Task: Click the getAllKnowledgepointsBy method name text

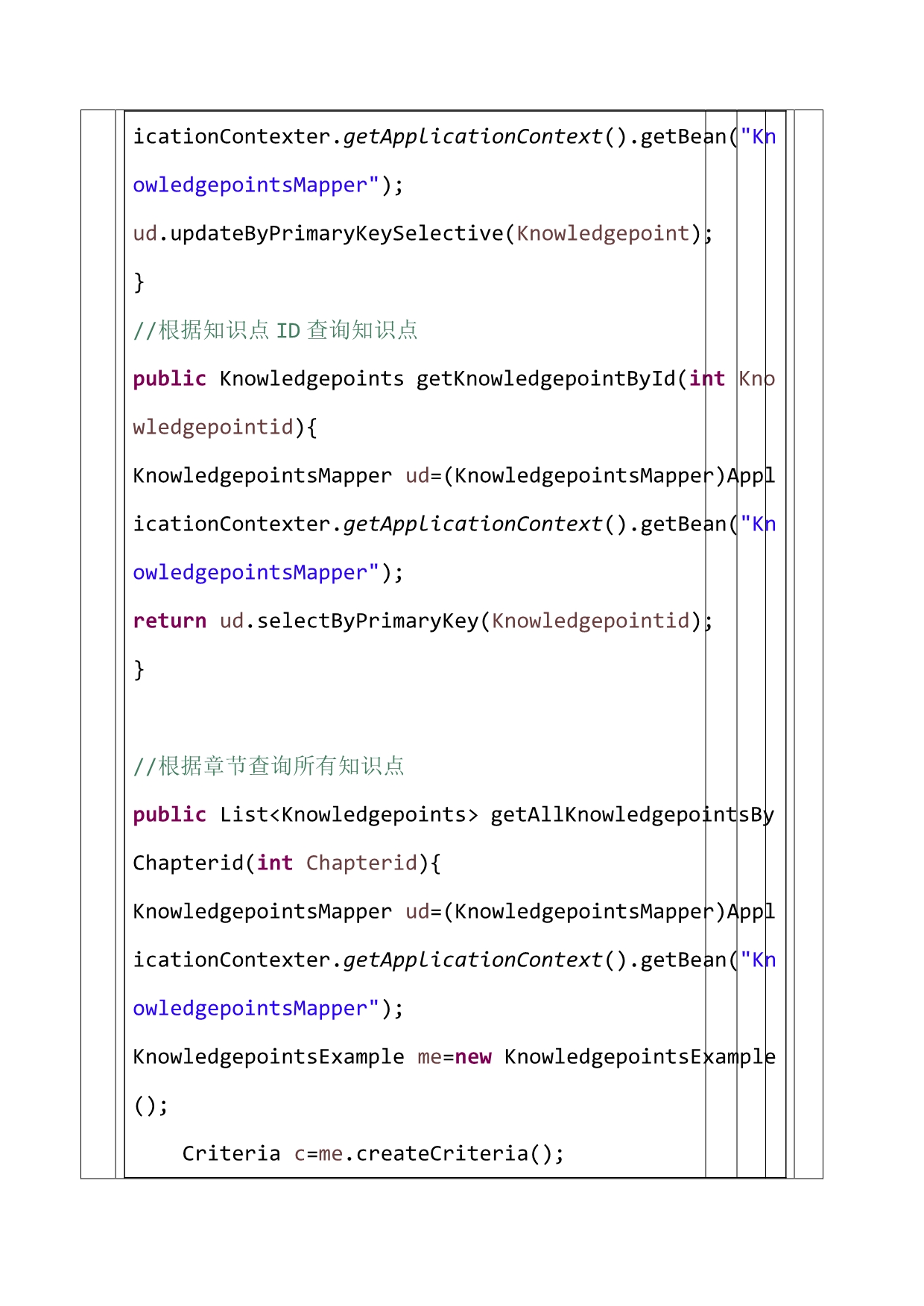Action: tap(632, 815)
